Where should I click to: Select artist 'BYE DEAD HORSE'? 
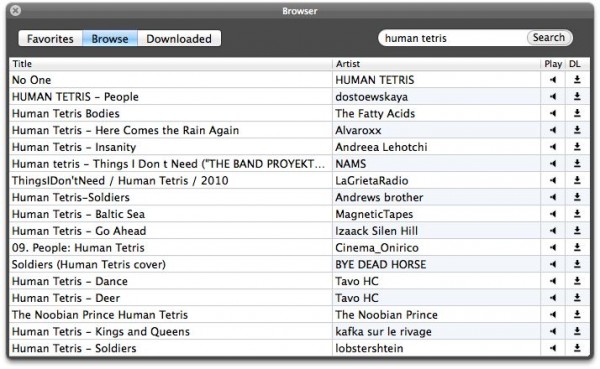point(381,264)
